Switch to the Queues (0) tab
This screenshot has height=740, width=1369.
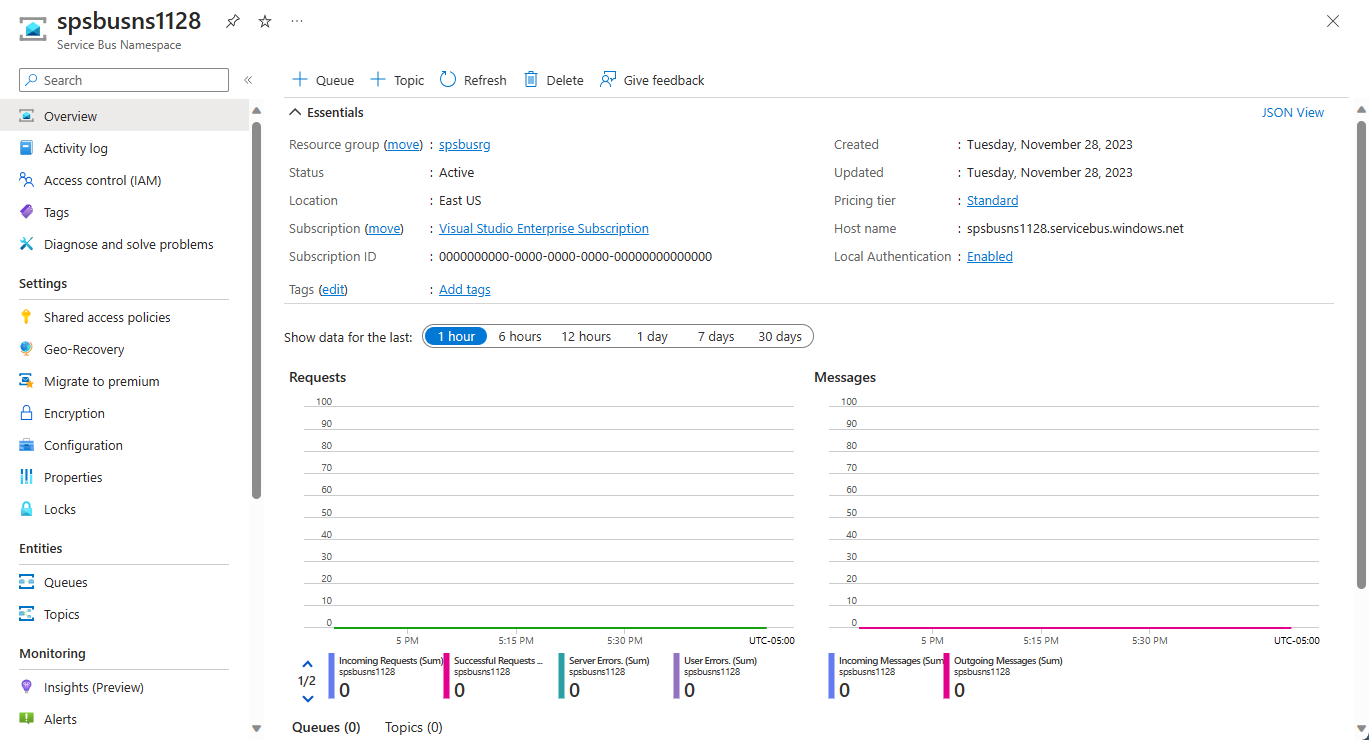(326, 727)
